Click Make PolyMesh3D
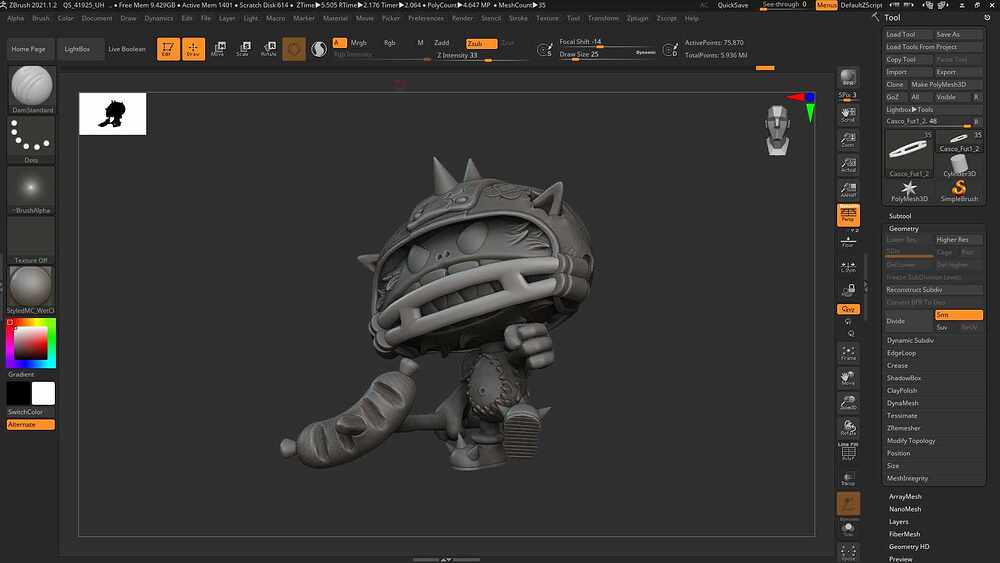This screenshot has width=1000, height=563. 946,84
